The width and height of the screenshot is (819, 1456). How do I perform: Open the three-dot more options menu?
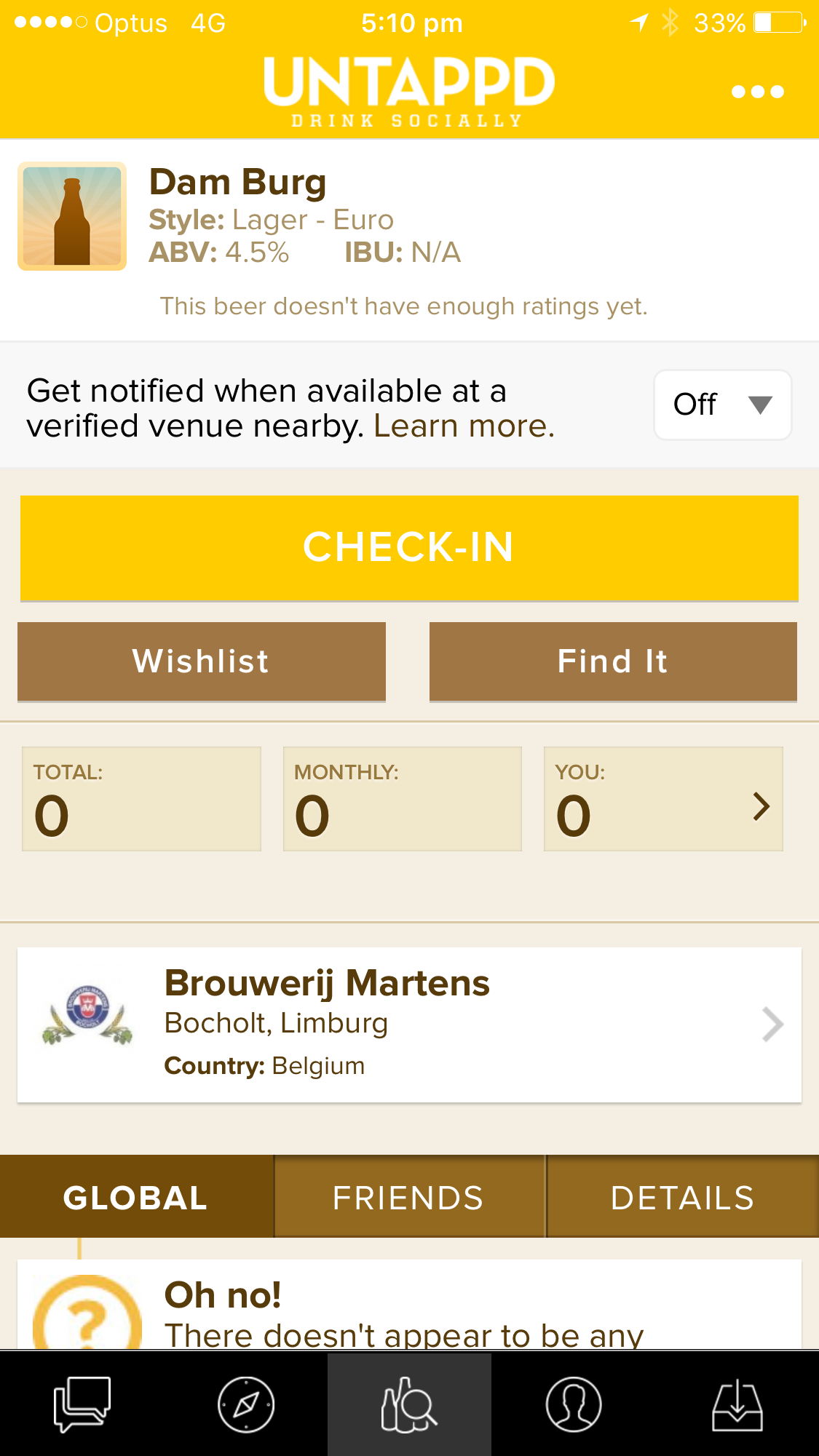tap(758, 92)
